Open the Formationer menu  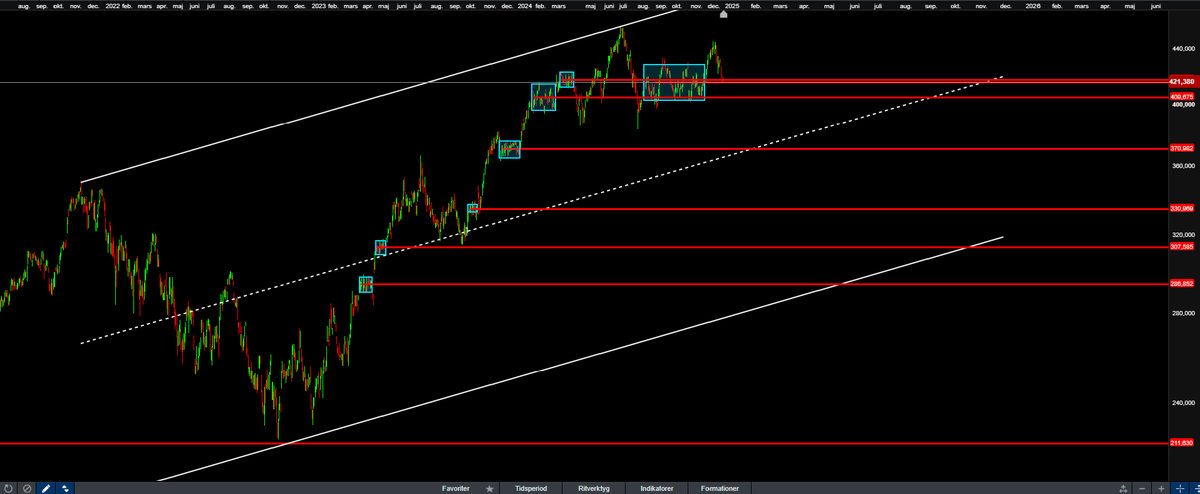click(720, 488)
